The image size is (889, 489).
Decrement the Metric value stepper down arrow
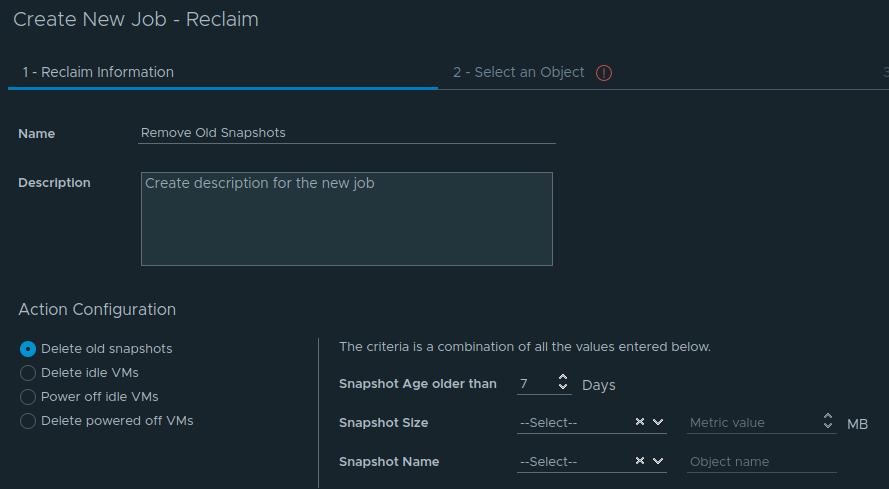(828, 425)
